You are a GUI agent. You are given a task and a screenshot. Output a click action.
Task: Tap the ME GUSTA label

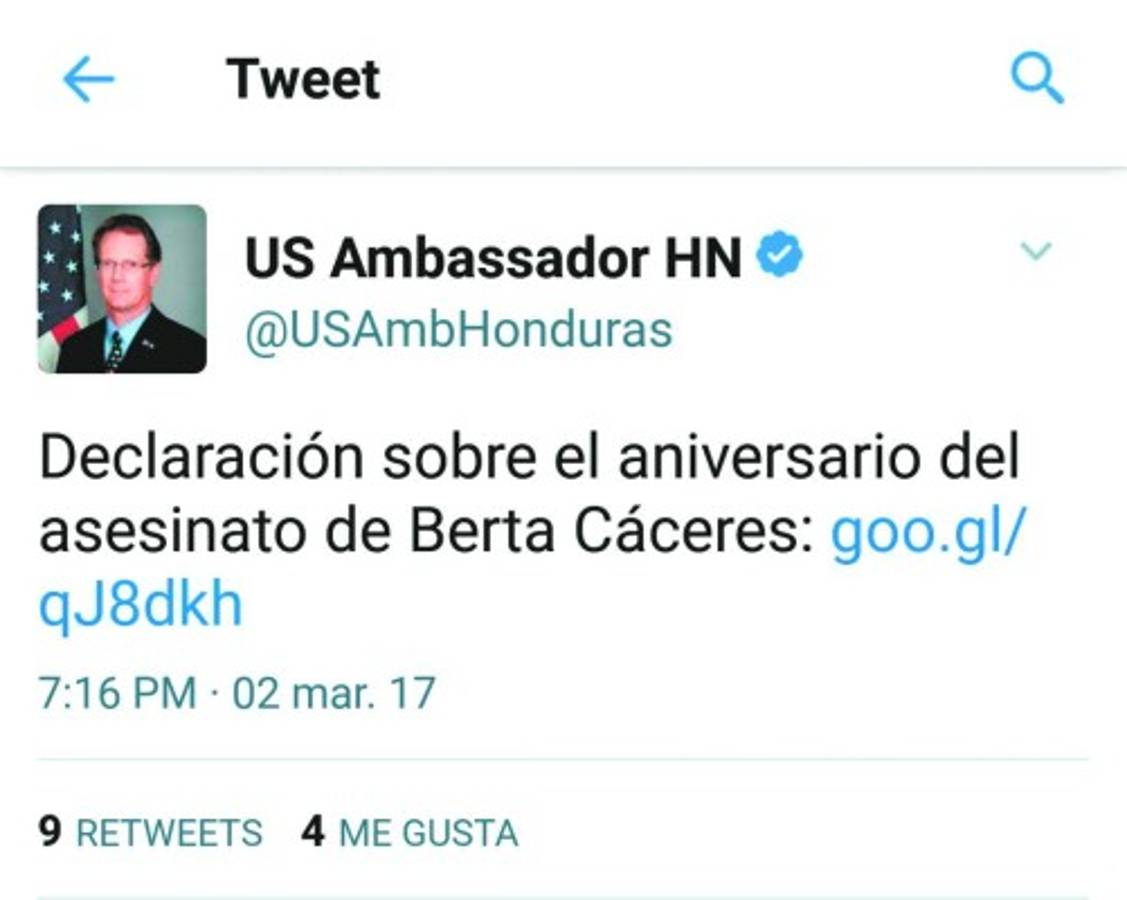428,833
